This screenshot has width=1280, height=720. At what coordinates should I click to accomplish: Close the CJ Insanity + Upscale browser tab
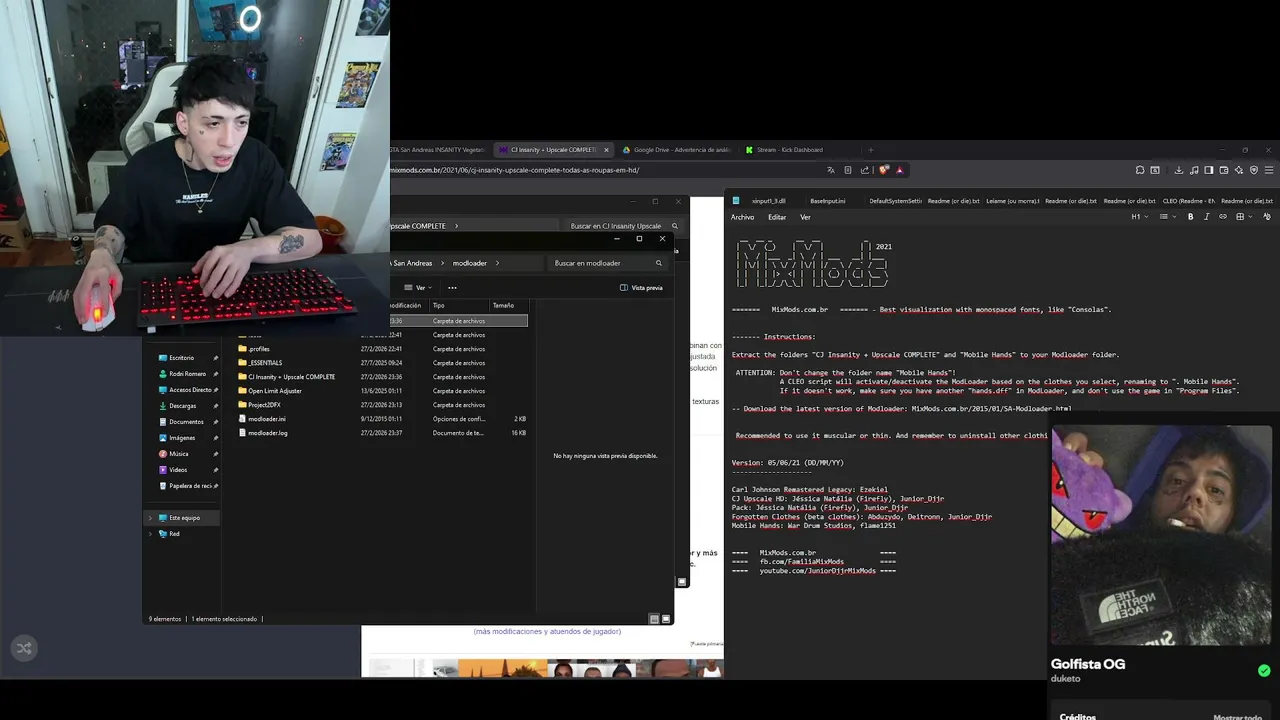606,150
